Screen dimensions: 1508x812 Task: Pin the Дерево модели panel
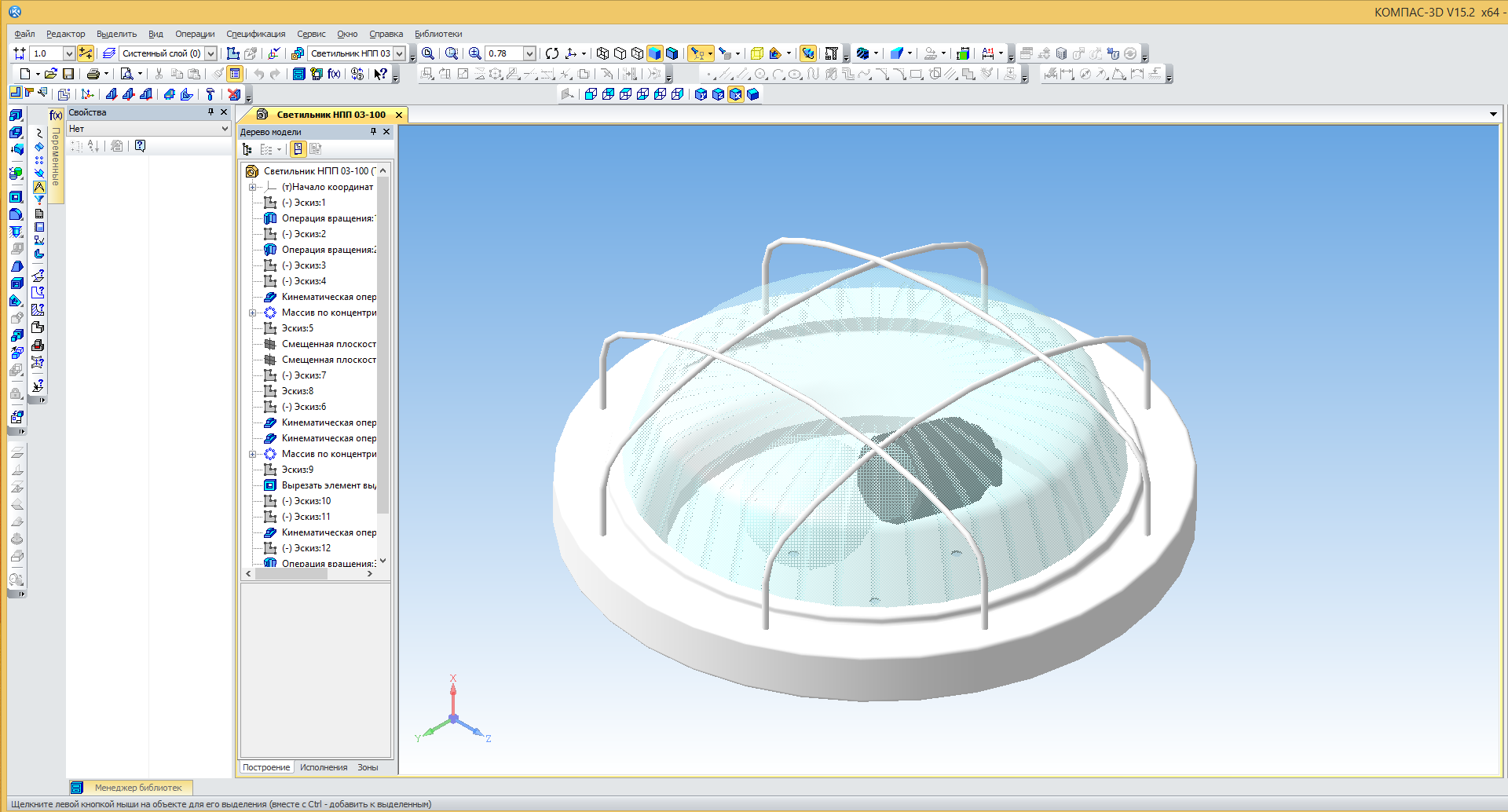[x=373, y=132]
